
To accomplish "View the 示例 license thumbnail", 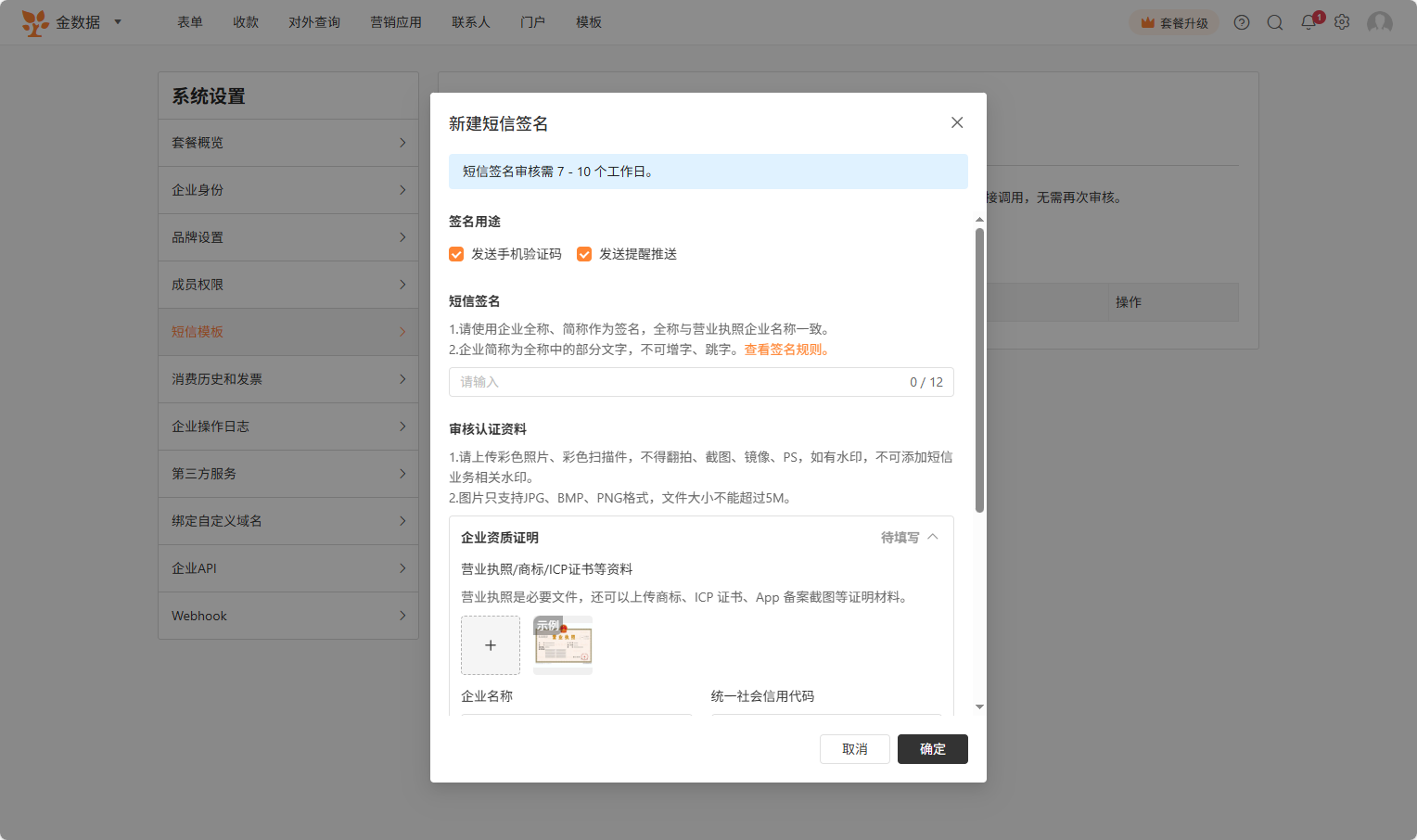I will [563, 645].
